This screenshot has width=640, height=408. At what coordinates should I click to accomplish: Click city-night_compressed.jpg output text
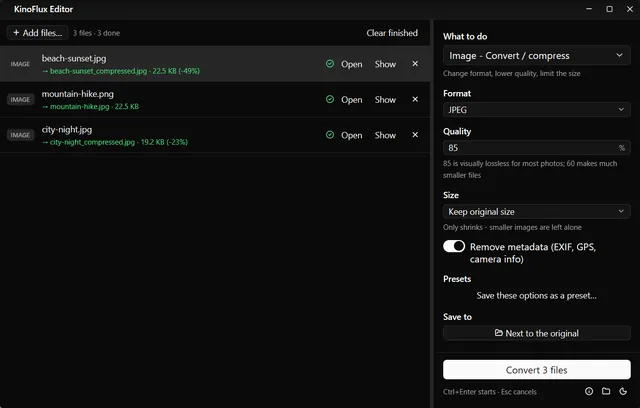(115, 142)
